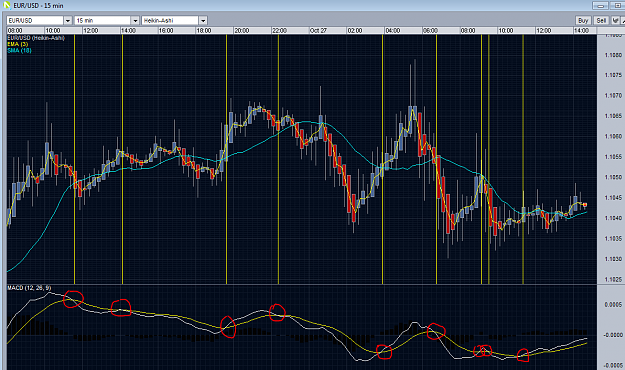Select the EUR/USD (Heikin-Ashi) legend label
Screen dimensions: 625x370
[36, 38]
